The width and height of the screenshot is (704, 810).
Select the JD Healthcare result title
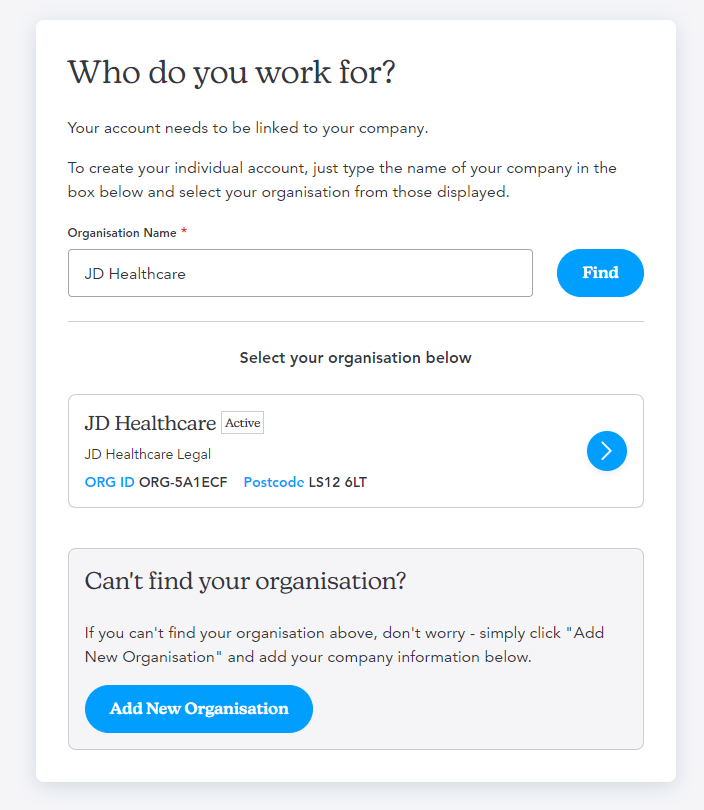click(150, 423)
